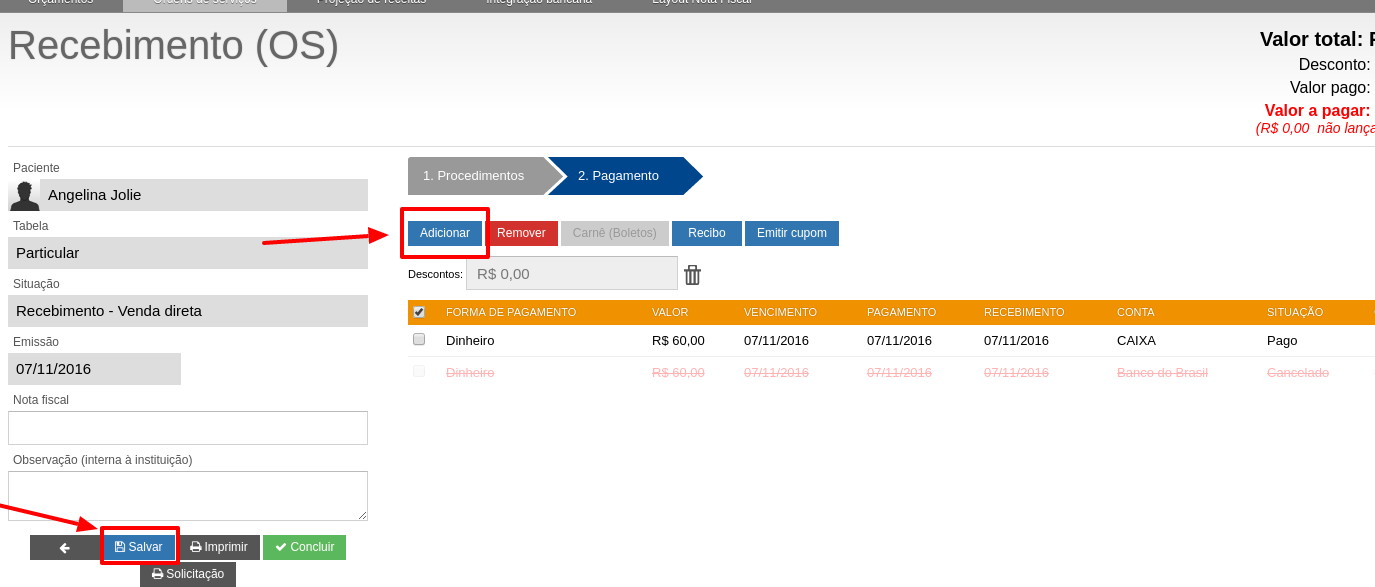Image resolution: width=1375 pixels, height=587 pixels.
Task: Click the Pago status cell
Action: [1282, 340]
